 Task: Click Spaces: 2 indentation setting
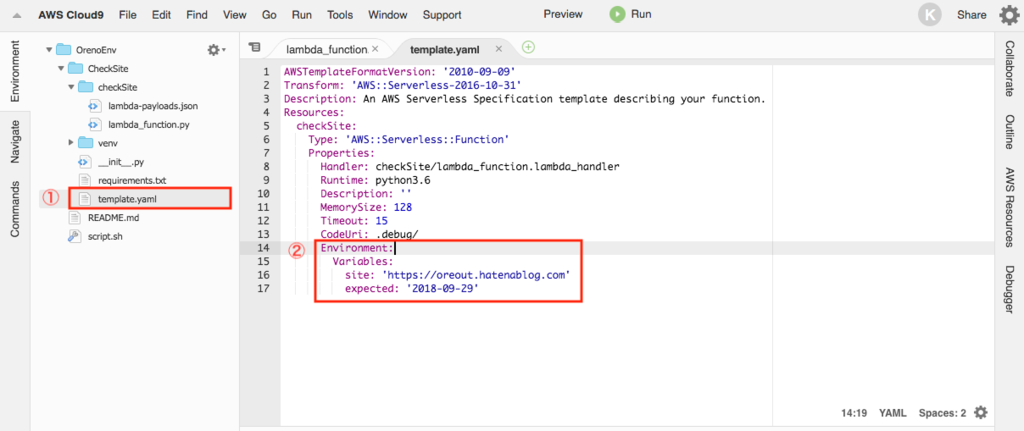pos(942,413)
